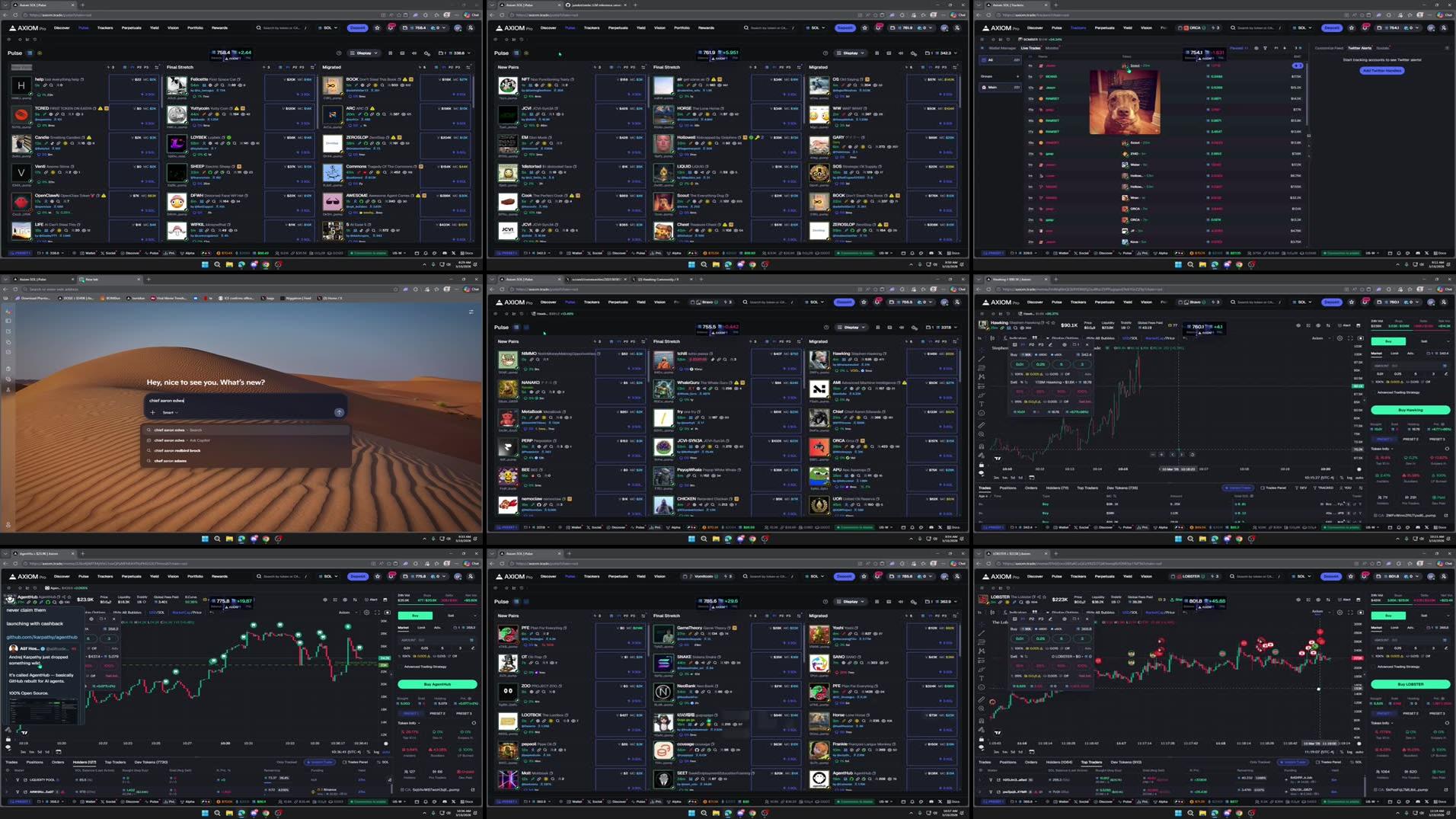Click the prompt input field on the new tab page
The width and height of the screenshot is (1456, 819).
244,400
